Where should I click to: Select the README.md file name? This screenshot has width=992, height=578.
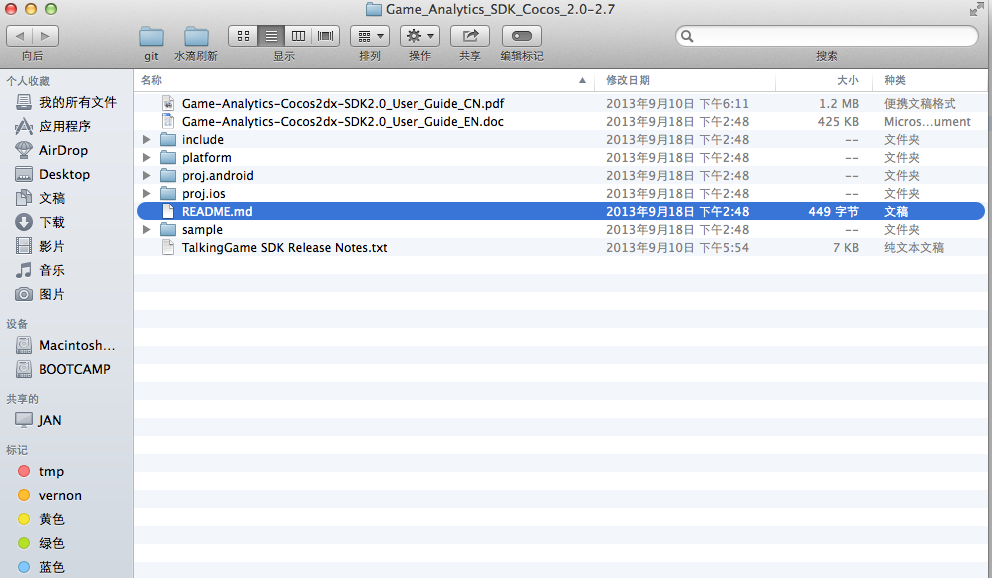coord(217,212)
